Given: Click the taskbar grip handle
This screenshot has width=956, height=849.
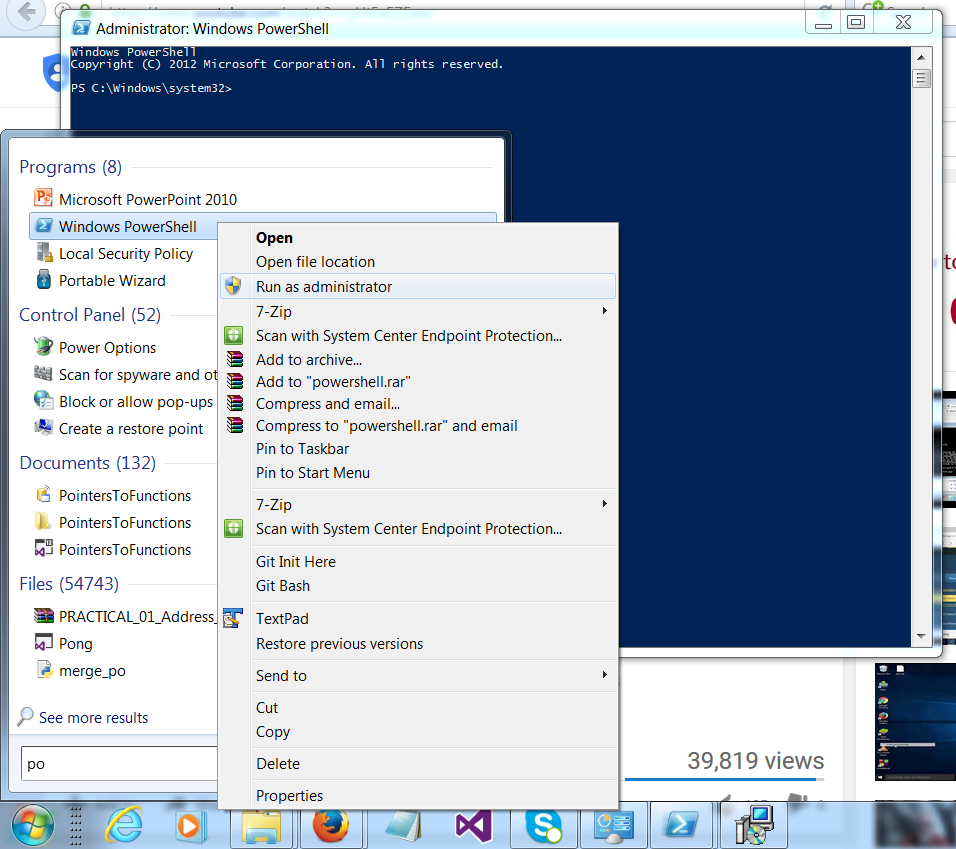Looking at the screenshot, I should click(76, 826).
